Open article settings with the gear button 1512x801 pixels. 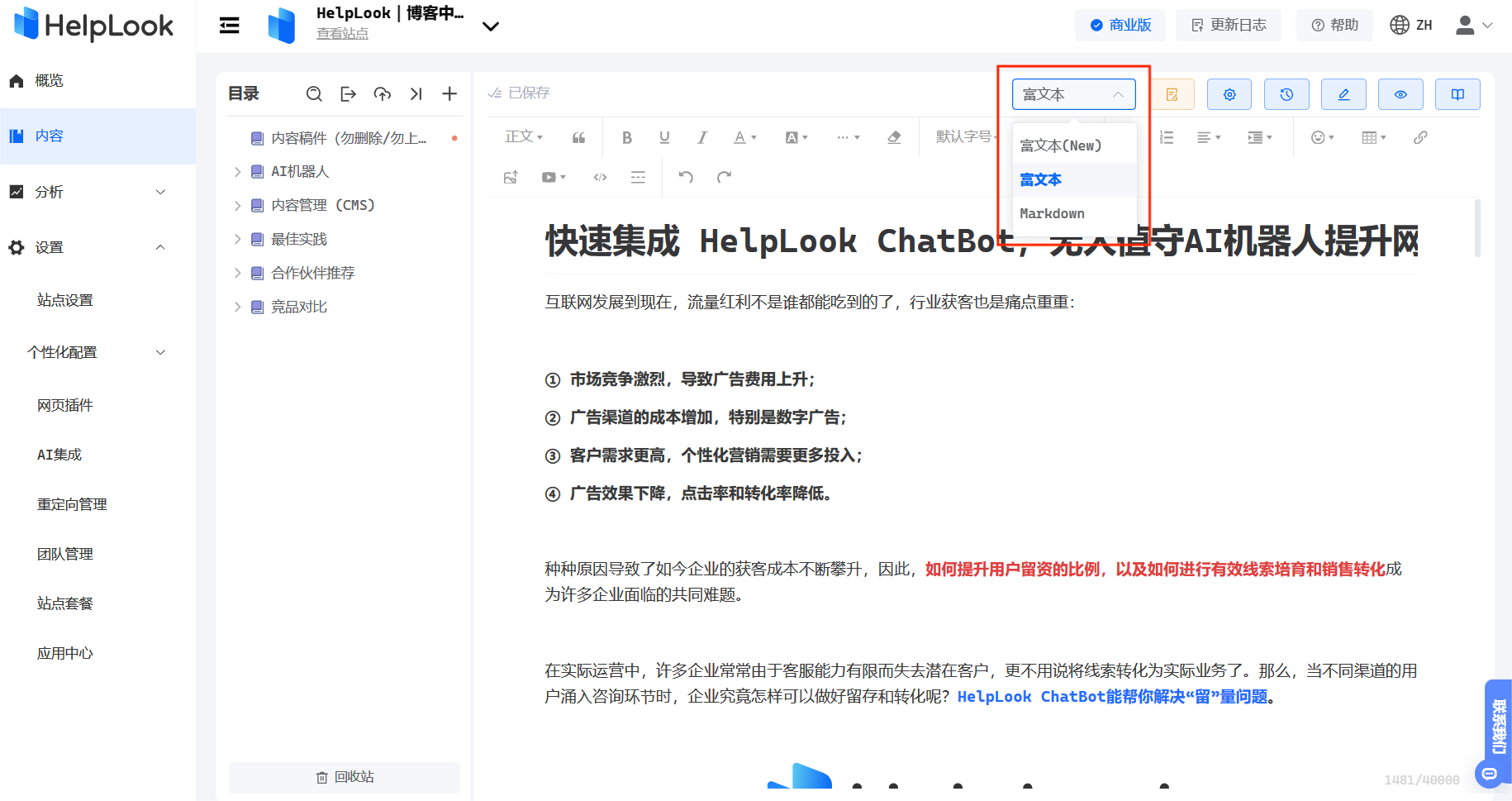[1229, 94]
